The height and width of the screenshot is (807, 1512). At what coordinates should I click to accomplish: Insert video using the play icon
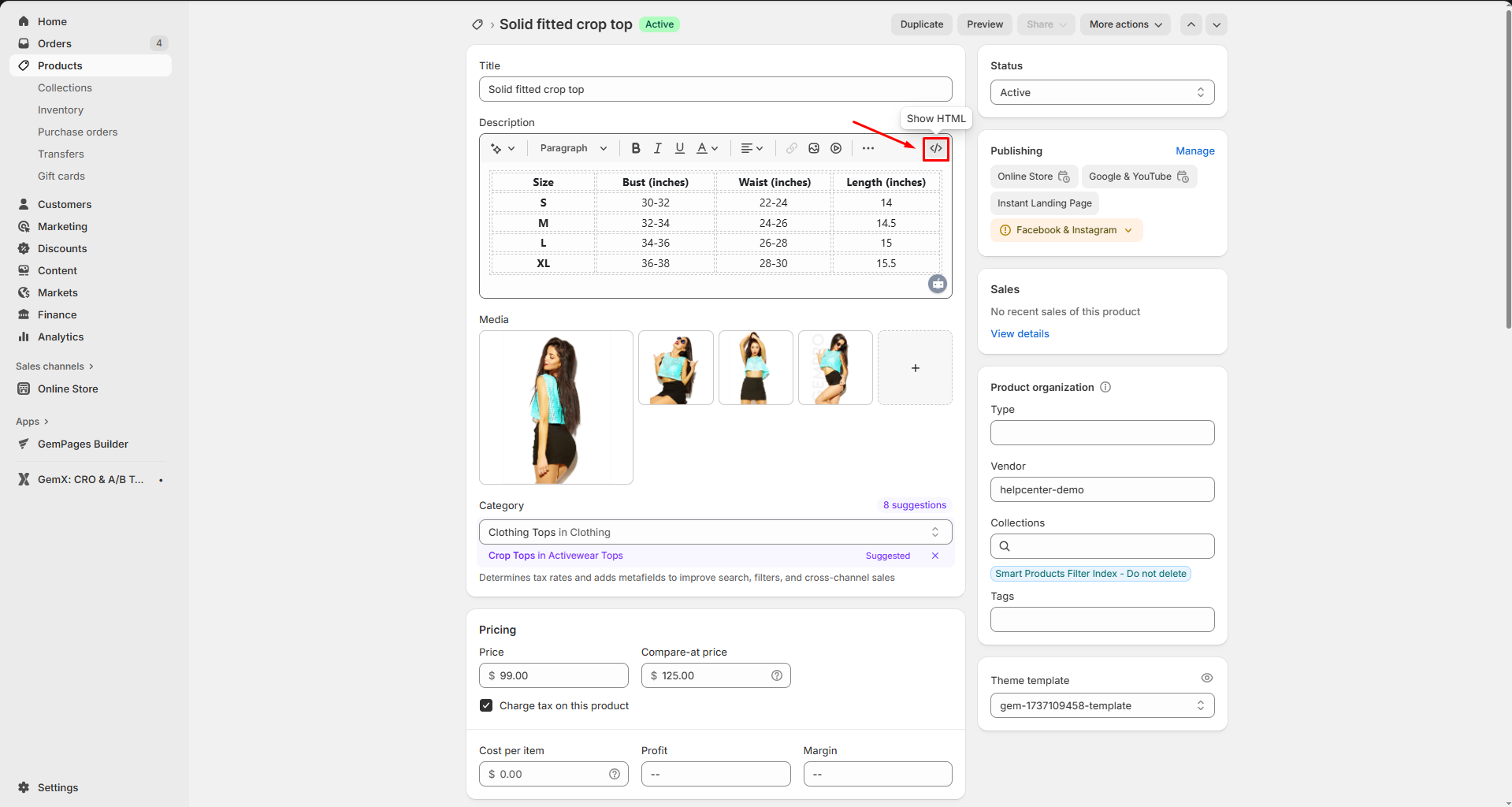(x=836, y=148)
